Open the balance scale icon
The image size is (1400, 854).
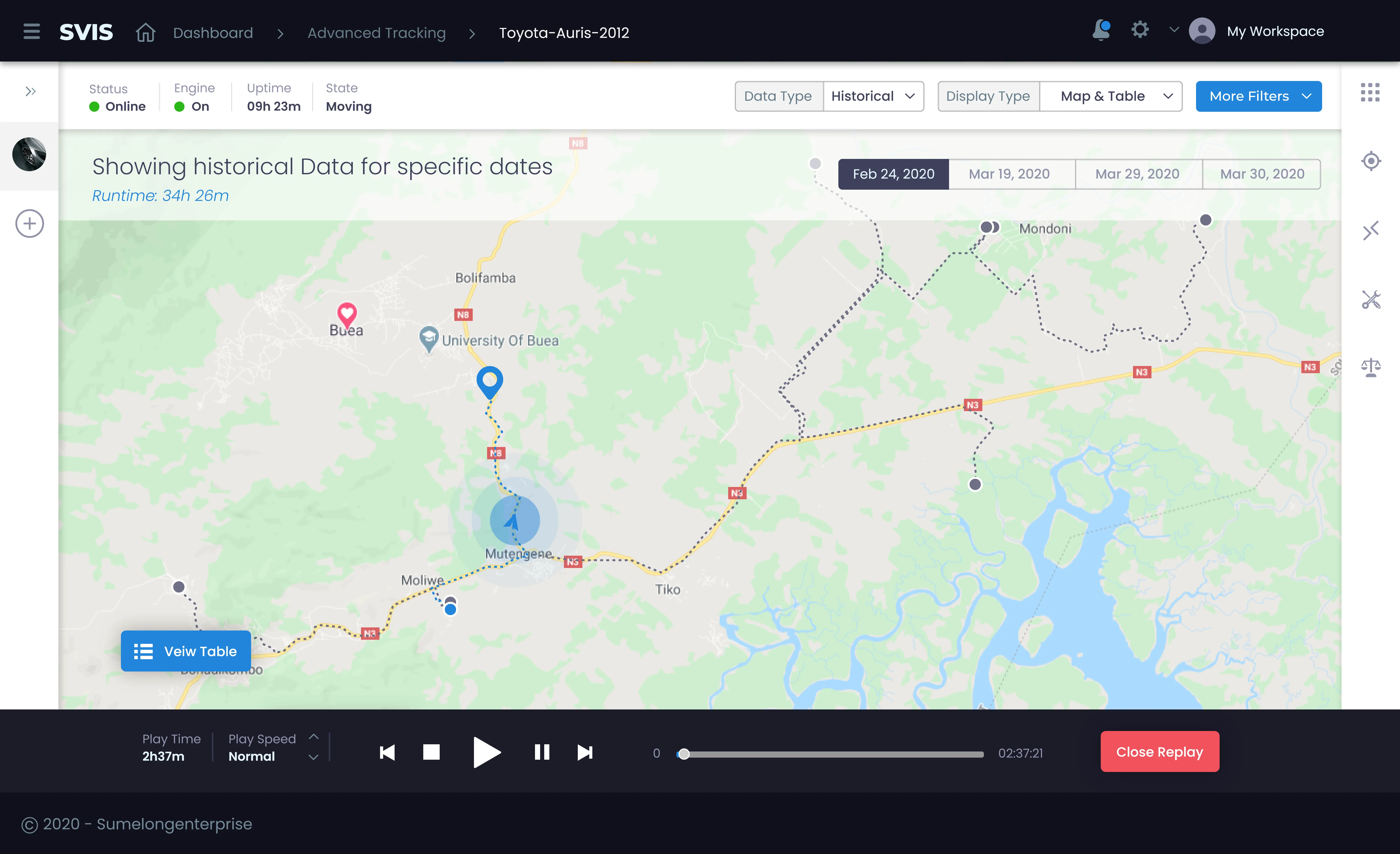[x=1371, y=368]
